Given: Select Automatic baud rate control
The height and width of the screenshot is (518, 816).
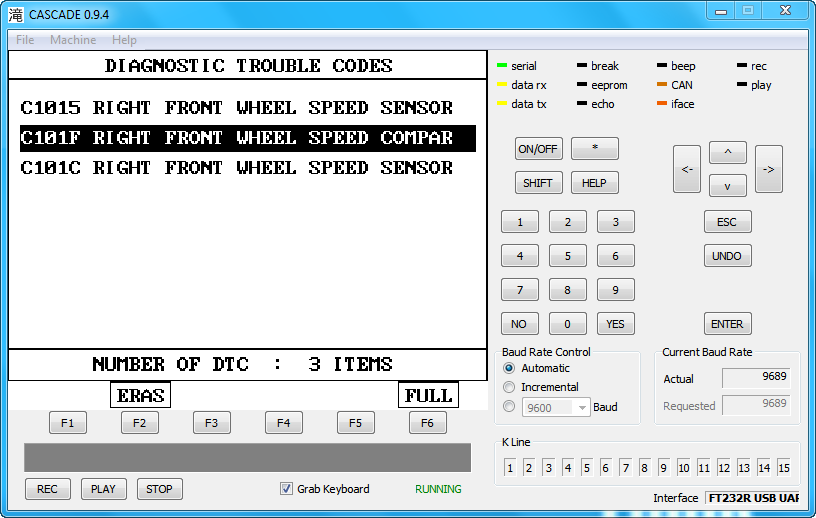Looking at the screenshot, I should click(x=509, y=368).
